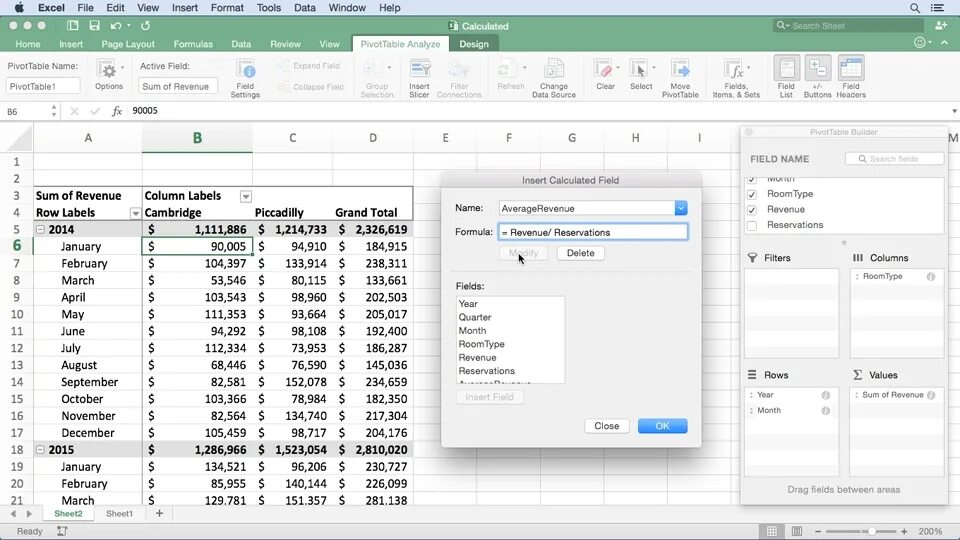960x540 pixels.
Task: Open the Insert menu in menu bar
Action: pyautogui.click(x=184, y=8)
